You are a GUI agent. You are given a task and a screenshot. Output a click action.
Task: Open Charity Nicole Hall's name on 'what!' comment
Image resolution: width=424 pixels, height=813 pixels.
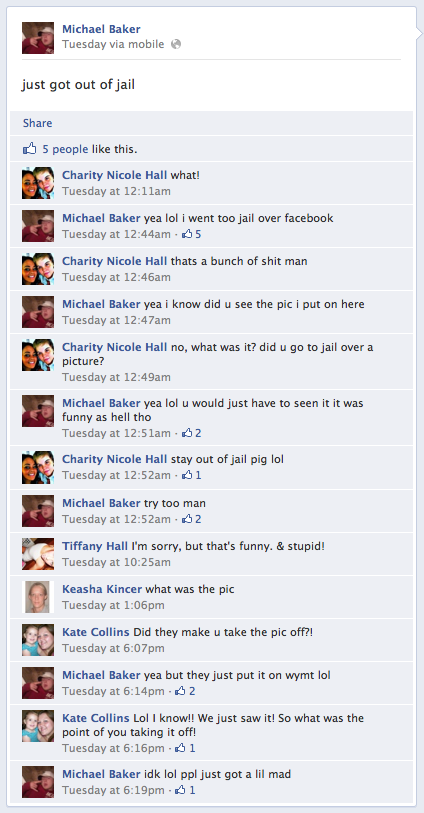tap(115, 175)
